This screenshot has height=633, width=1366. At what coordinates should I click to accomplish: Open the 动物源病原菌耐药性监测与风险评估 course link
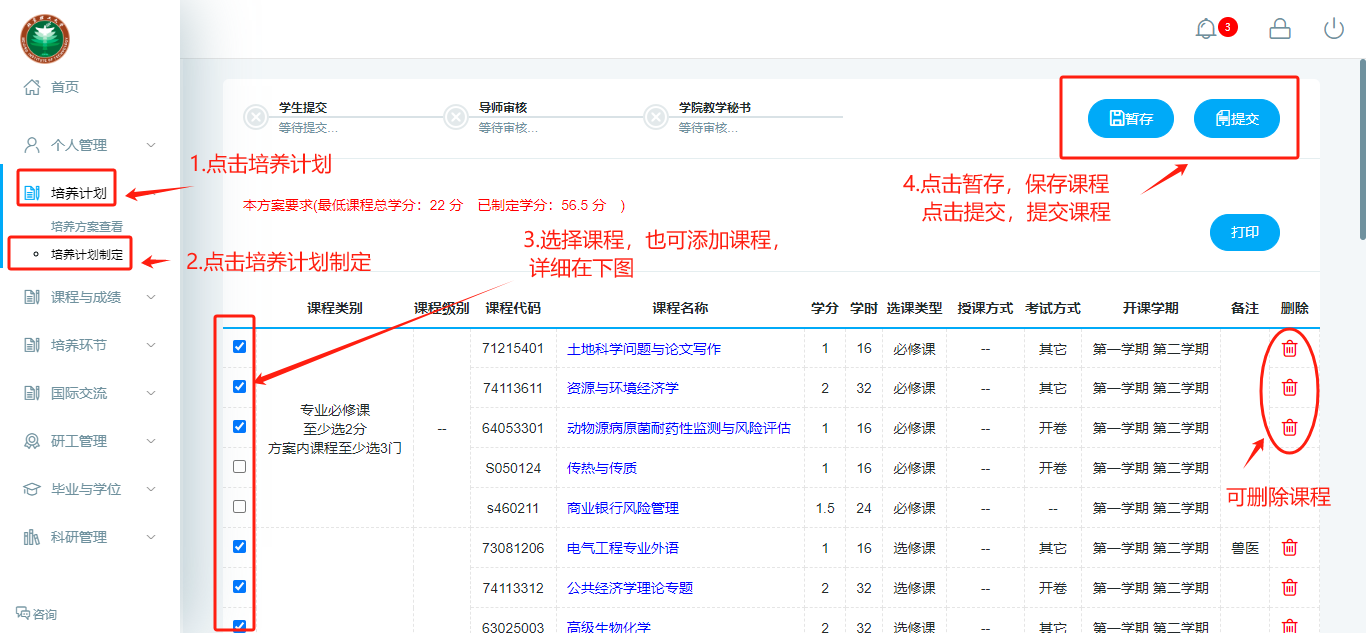(678, 428)
